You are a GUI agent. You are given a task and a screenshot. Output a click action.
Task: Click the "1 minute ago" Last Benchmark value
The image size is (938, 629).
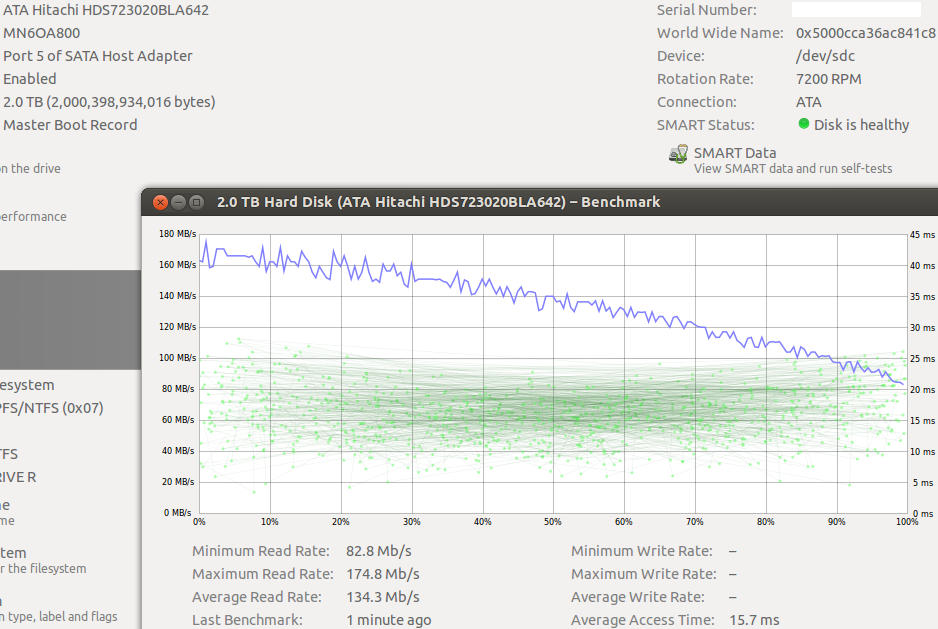point(389,620)
